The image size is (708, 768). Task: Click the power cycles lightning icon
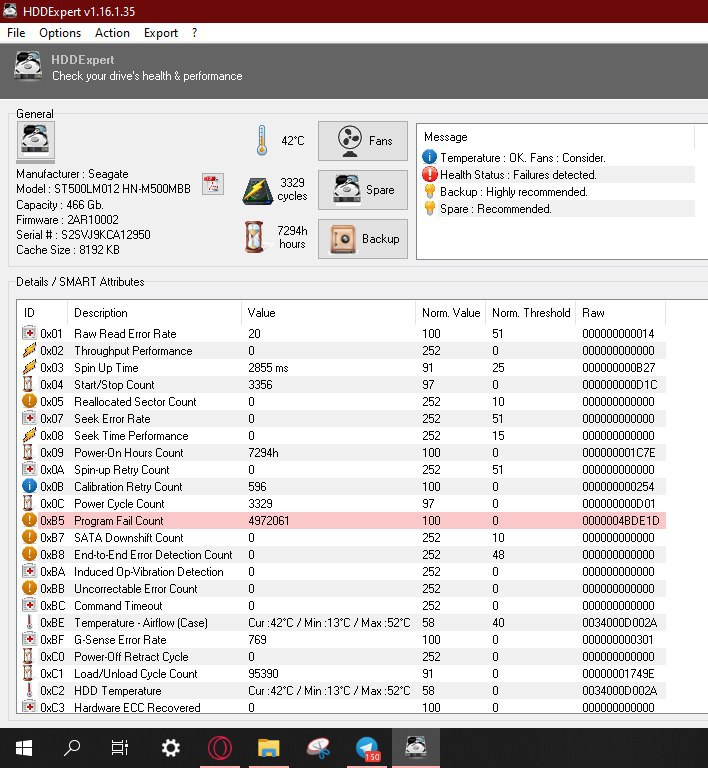(258, 191)
